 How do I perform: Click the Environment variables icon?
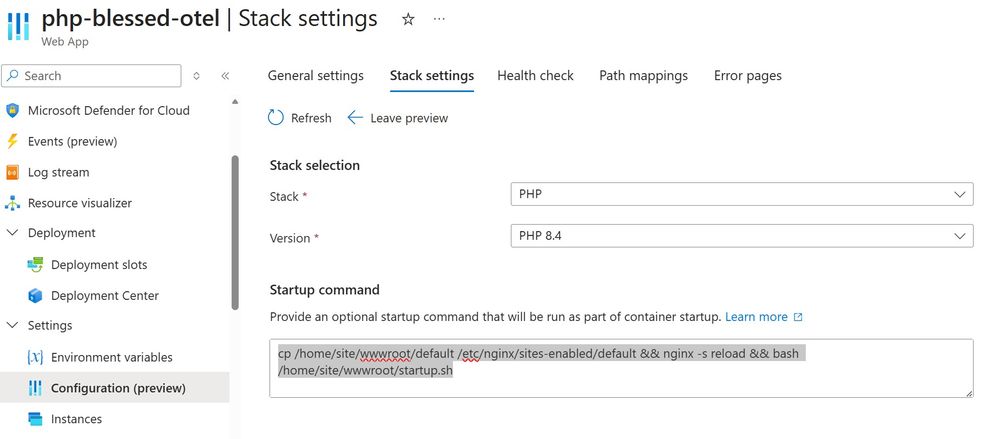click(36, 357)
